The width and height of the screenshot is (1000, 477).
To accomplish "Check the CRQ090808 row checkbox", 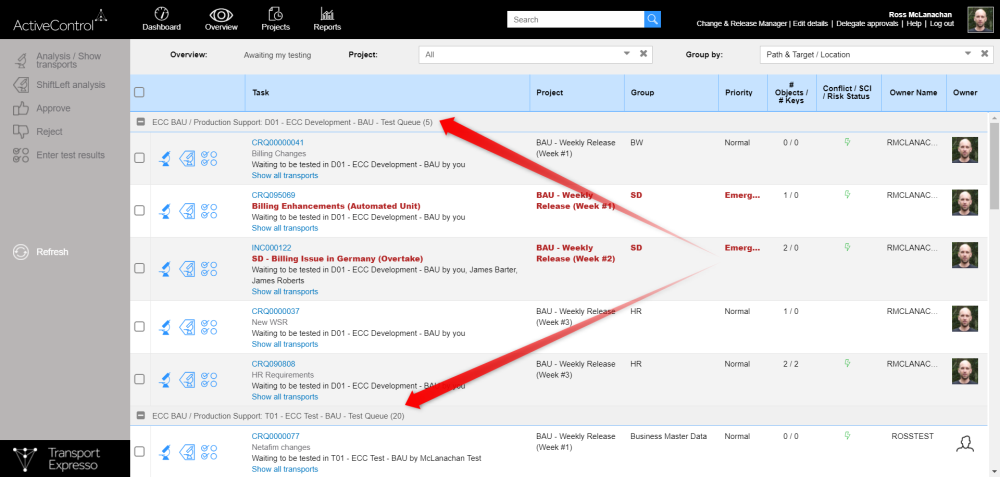I will pyautogui.click(x=139, y=379).
